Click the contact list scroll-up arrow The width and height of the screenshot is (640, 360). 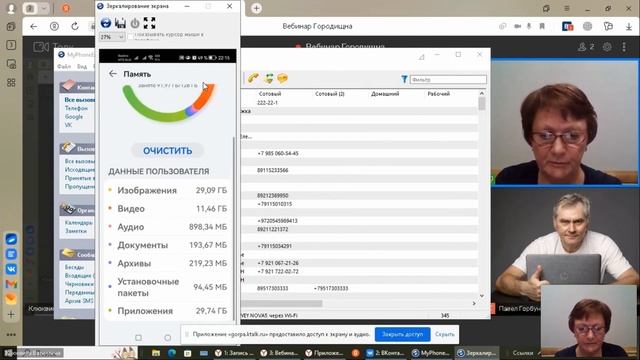click(482, 93)
